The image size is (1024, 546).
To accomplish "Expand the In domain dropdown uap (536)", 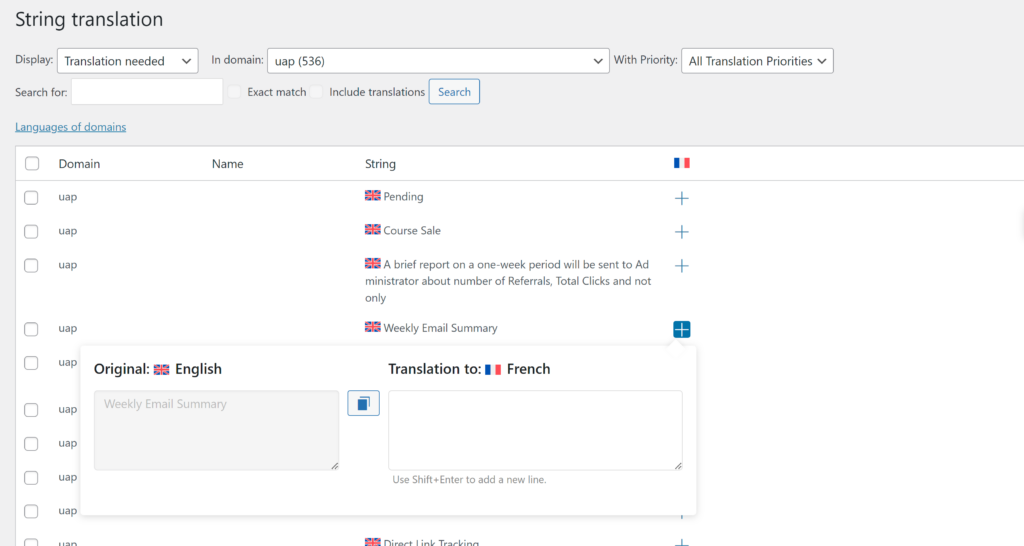I will [x=438, y=61].
